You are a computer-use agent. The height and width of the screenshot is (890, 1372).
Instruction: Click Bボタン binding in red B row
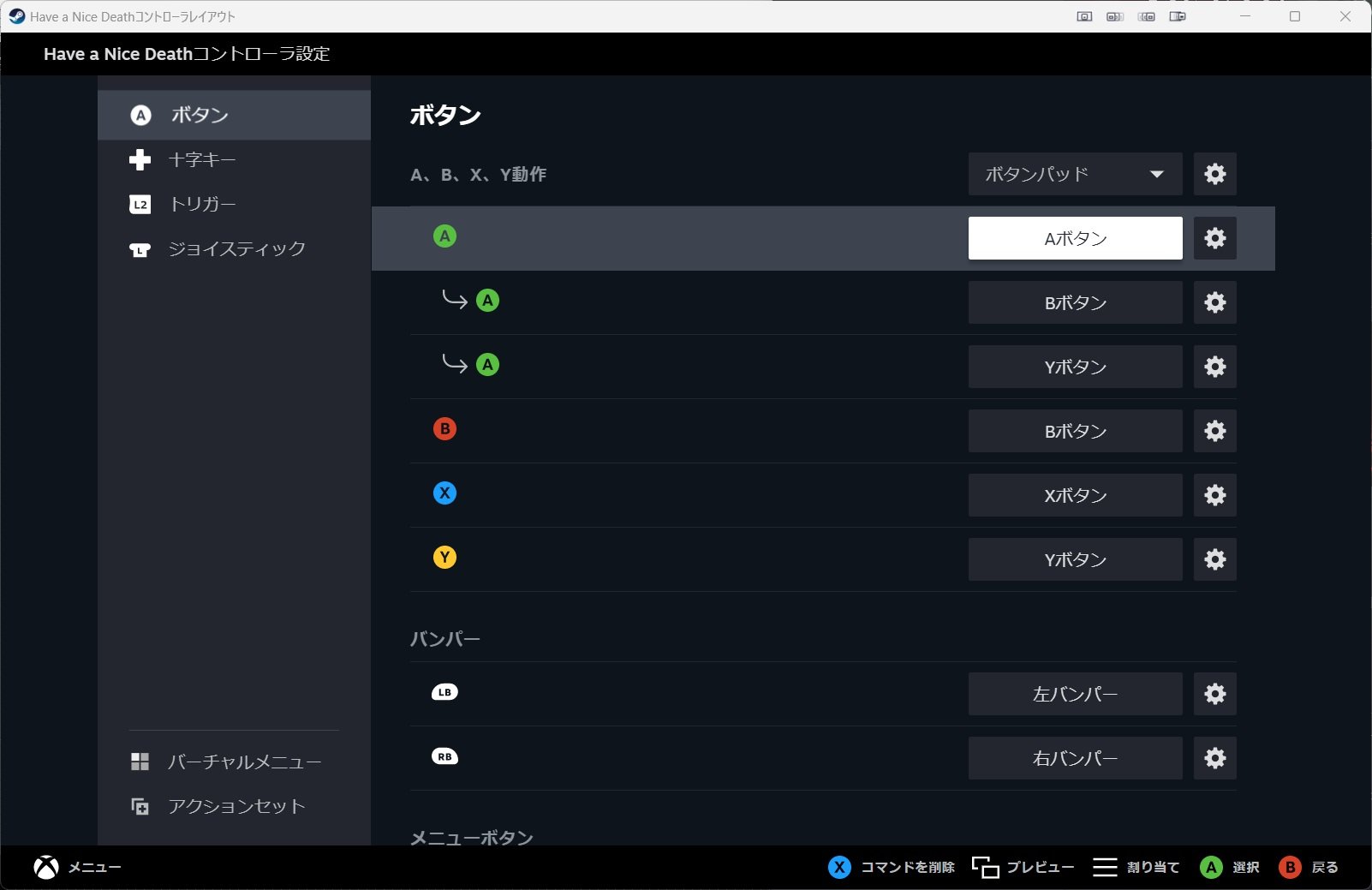click(x=1075, y=431)
